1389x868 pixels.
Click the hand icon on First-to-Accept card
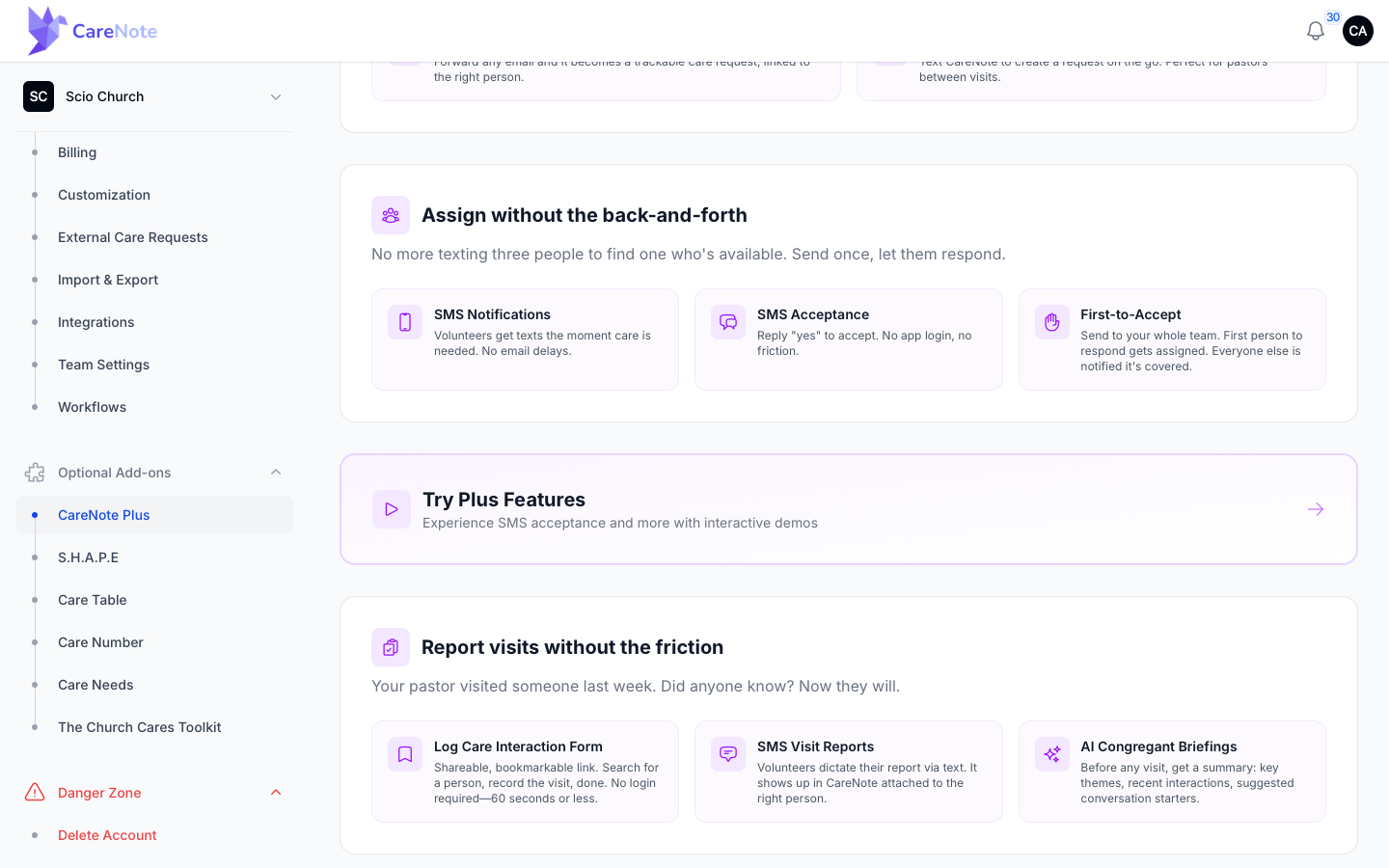[1052, 322]
